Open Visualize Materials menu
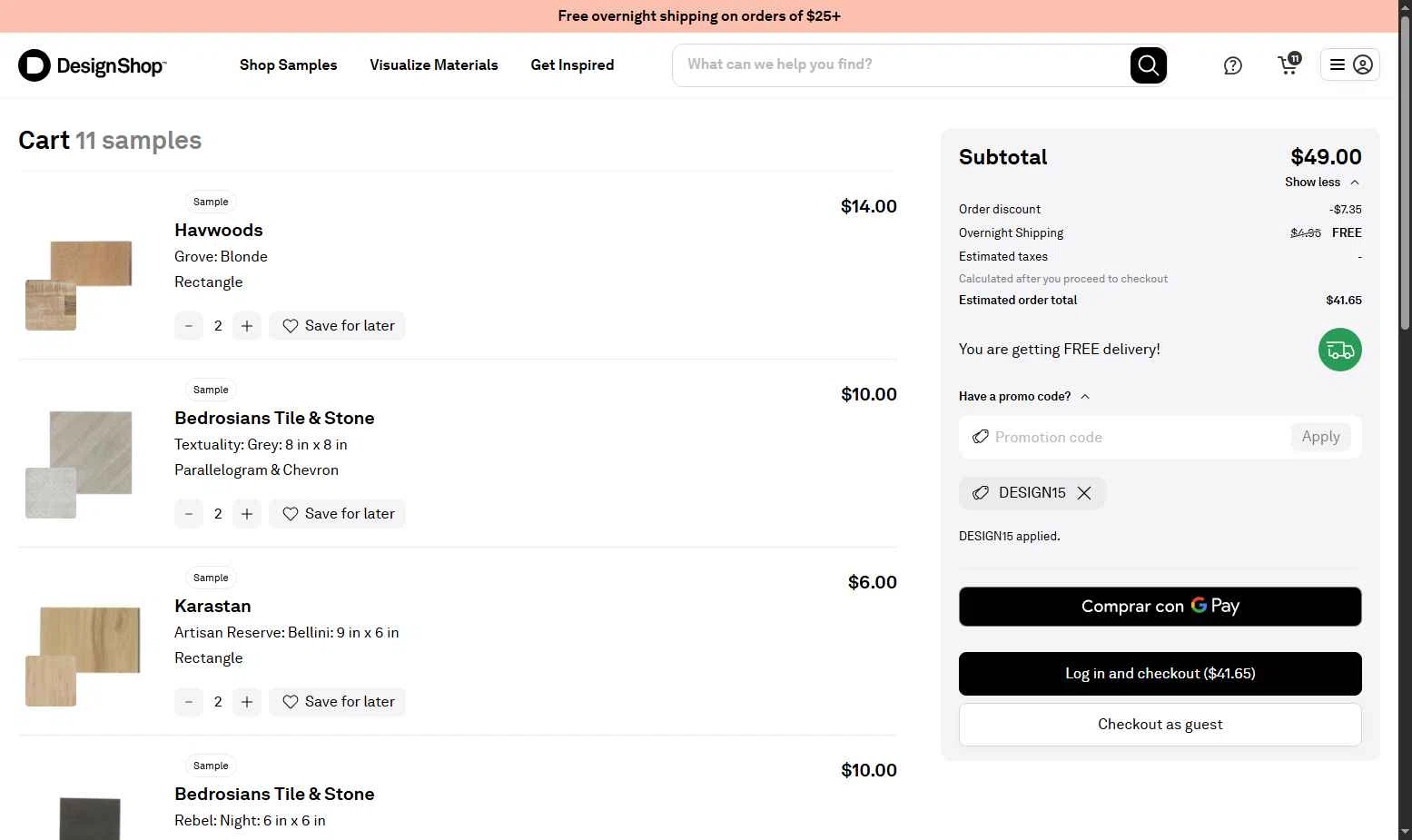 click(434, 64)
